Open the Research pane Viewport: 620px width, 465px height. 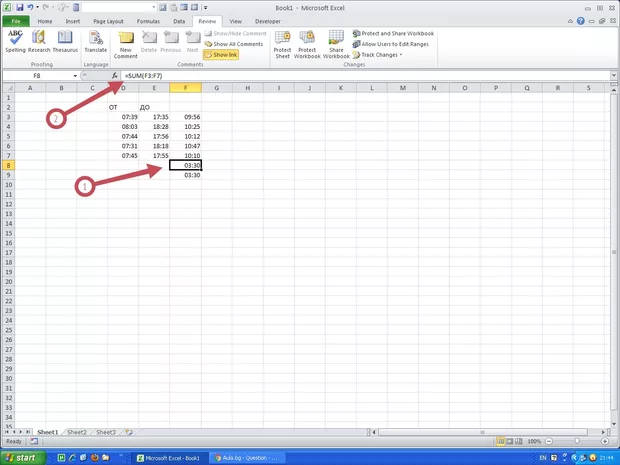[x=39, y=42]
